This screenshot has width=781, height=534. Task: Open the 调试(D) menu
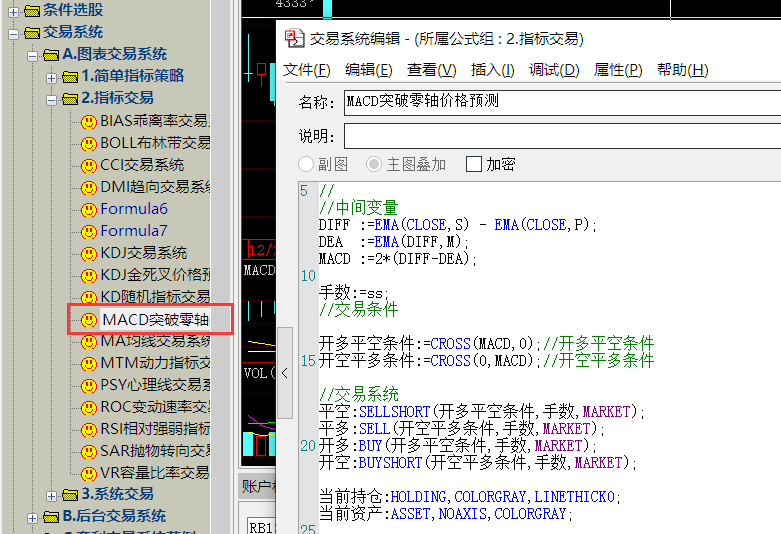554,70
